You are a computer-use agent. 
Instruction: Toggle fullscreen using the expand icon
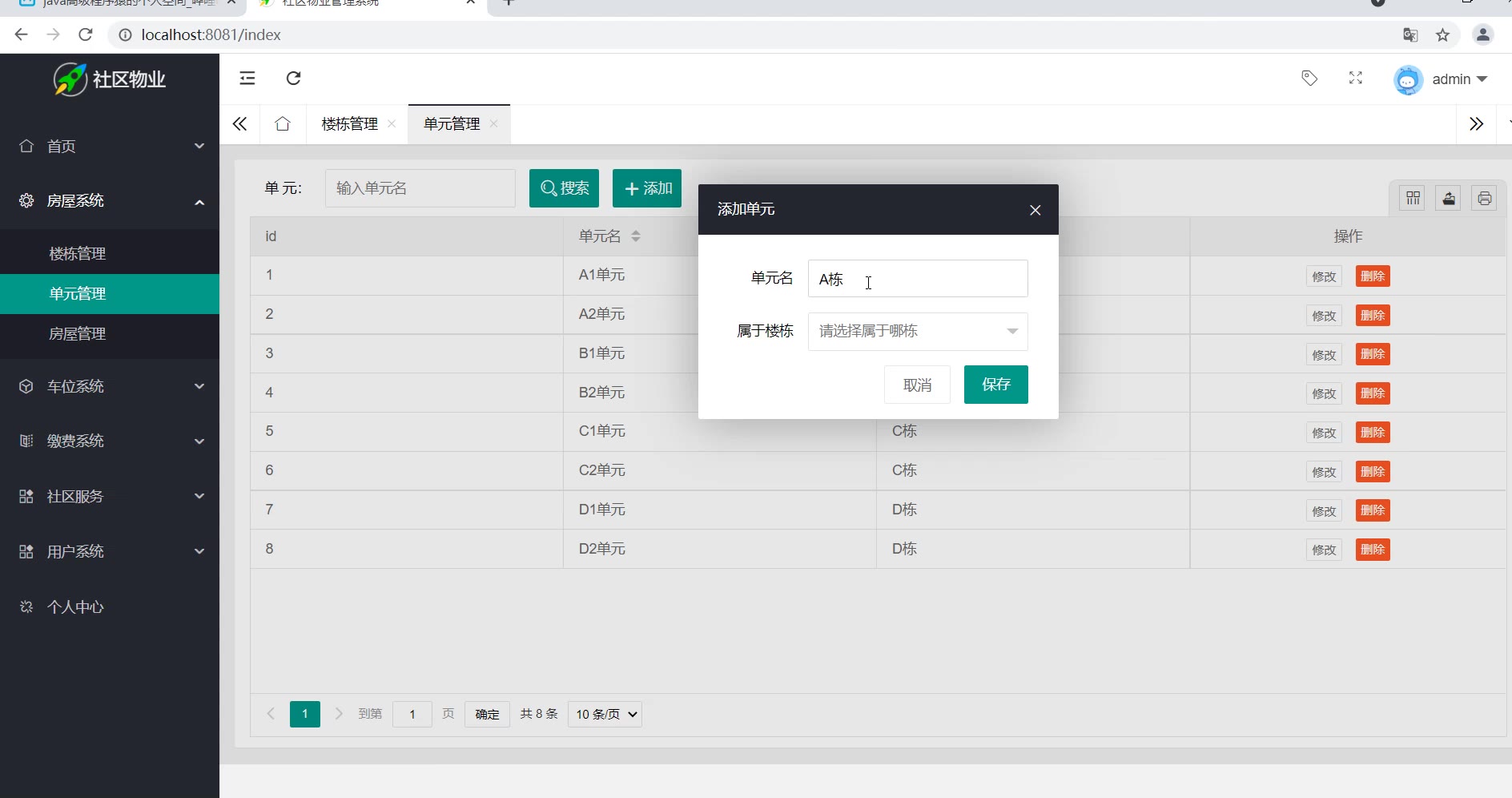click(x=1355, y=78)
